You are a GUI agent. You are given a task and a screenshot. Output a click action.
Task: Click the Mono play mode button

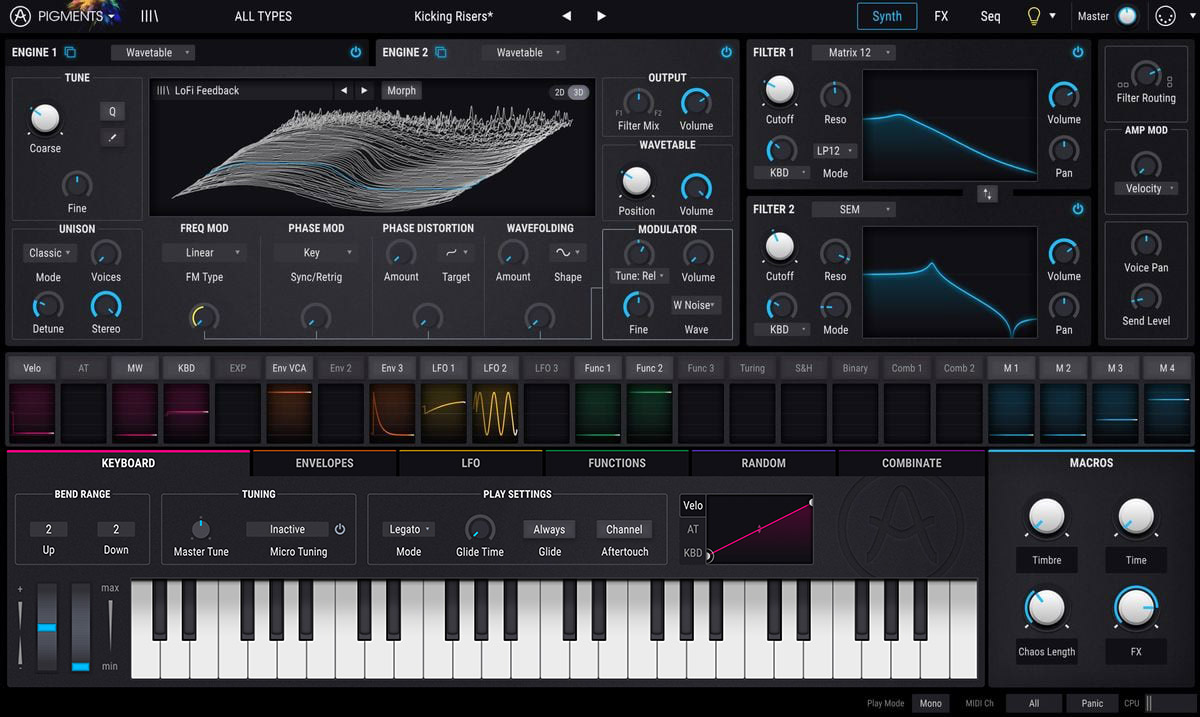pyautogui.click(x=930, y=703)
